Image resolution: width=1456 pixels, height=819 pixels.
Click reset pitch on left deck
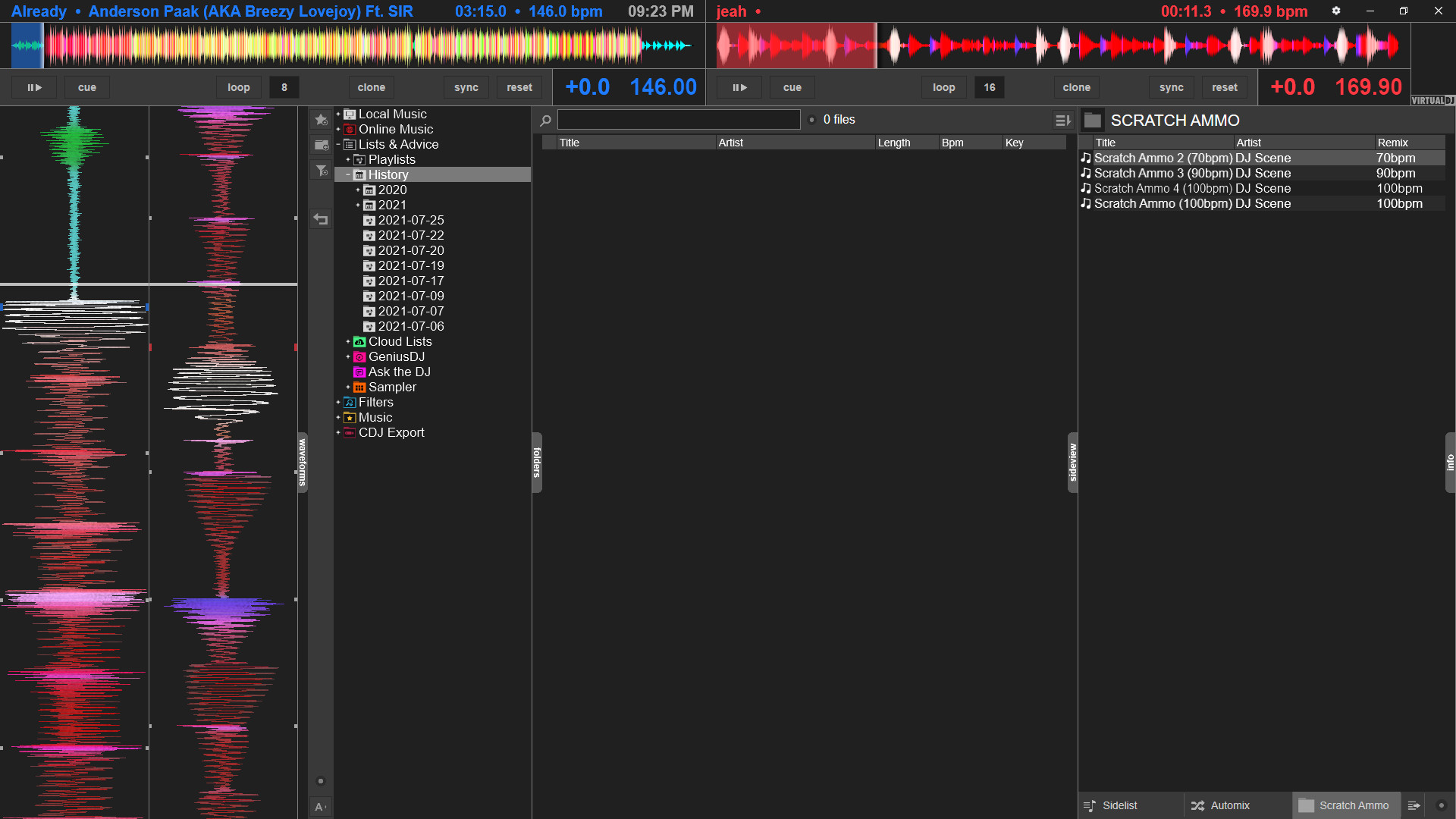click(x=519, y=87)
